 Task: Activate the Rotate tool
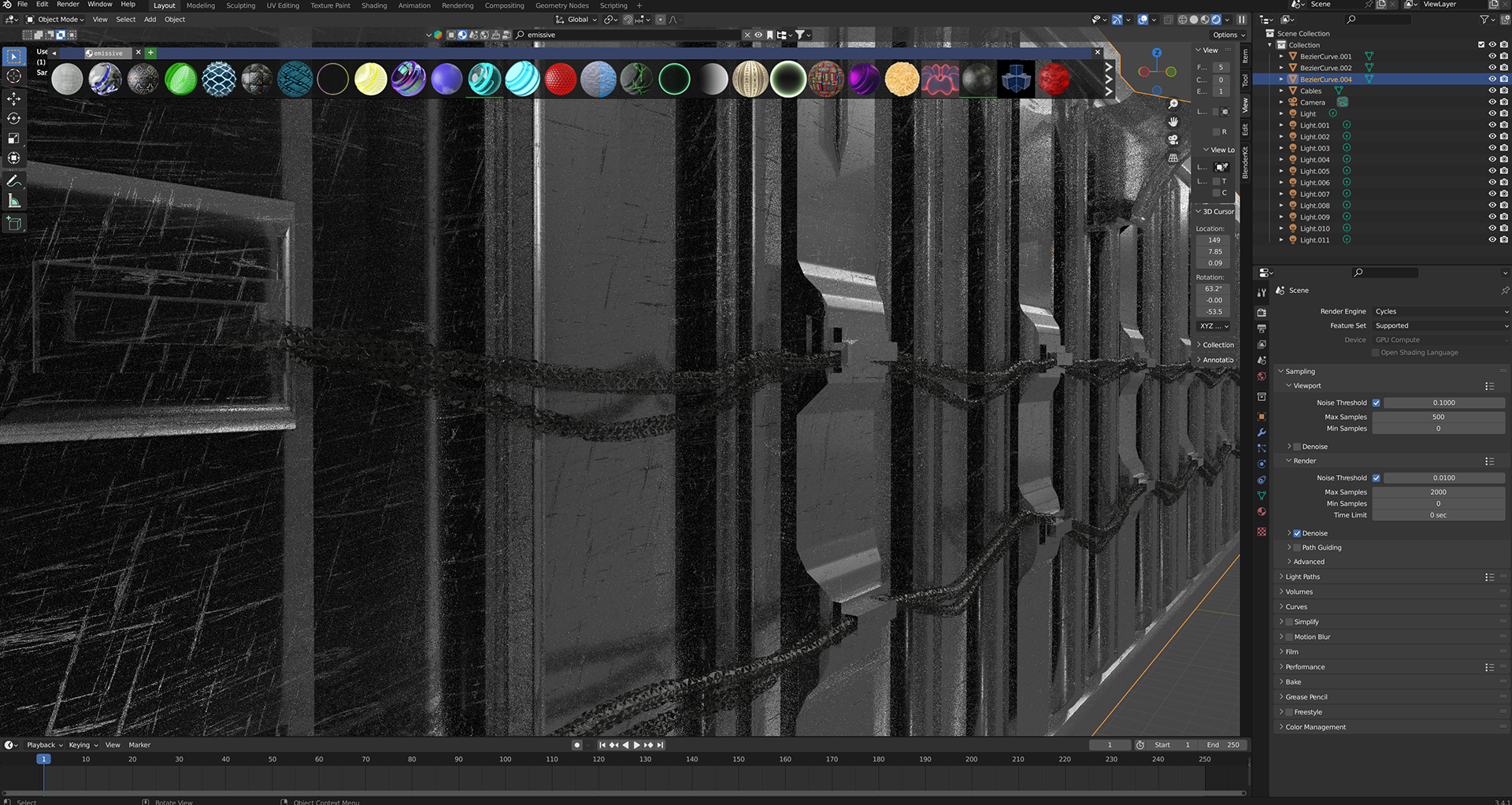(13, 118)
